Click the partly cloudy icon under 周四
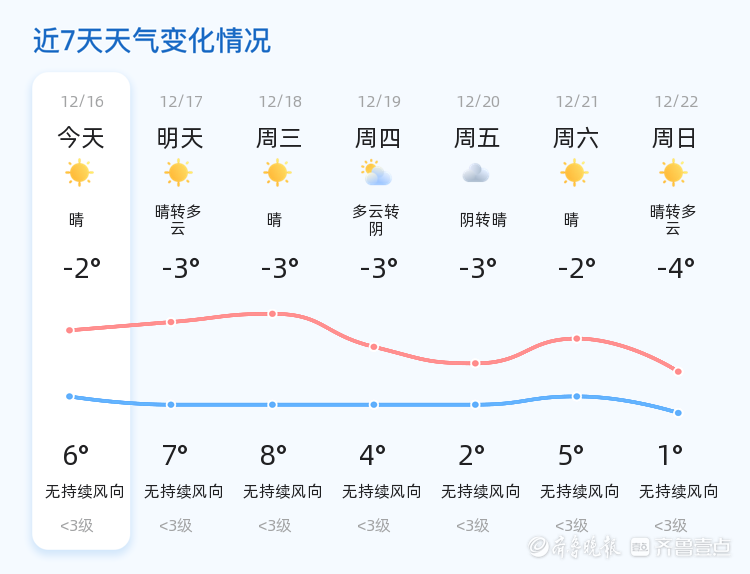The width and height of the screenshot is (750, 574). 376,173
